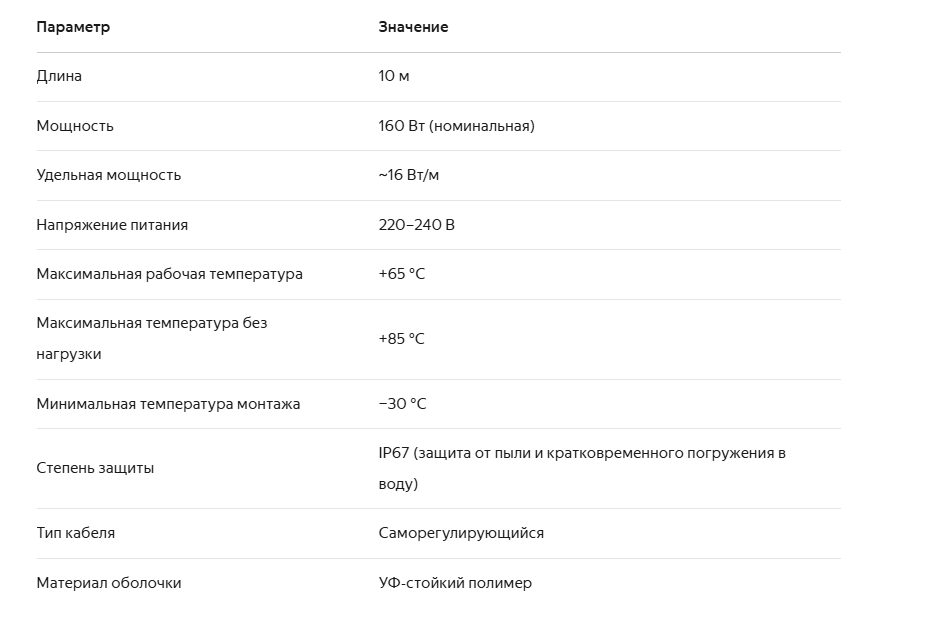
Task: Click 'Минимальная температура монтажа' label
Action: pos(168,404)
